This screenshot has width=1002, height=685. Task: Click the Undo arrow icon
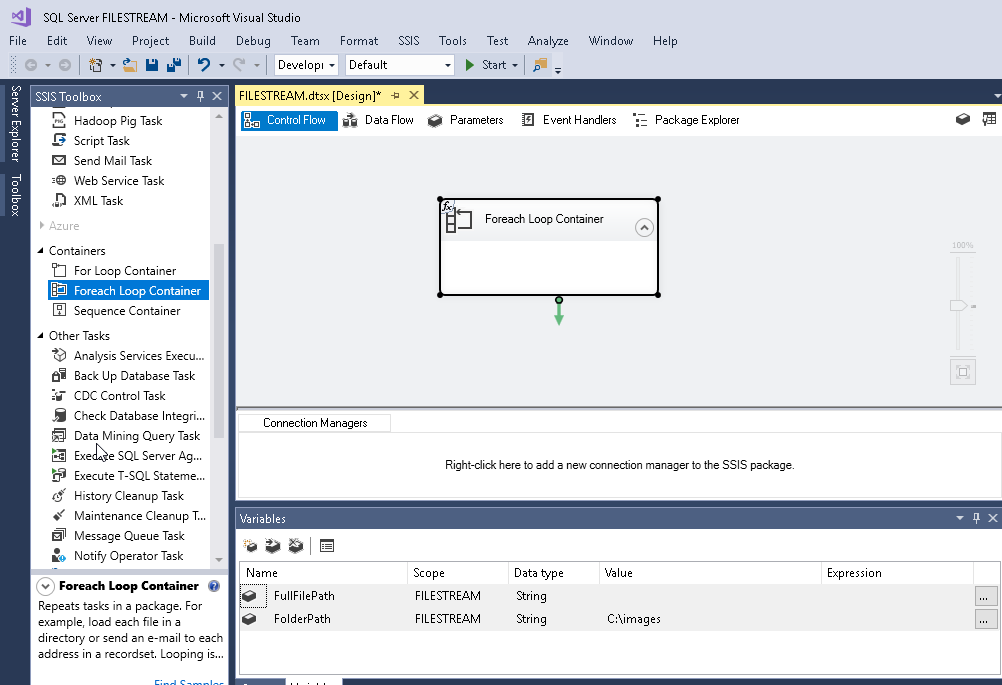pyautogui.click(x=203, y=65)
